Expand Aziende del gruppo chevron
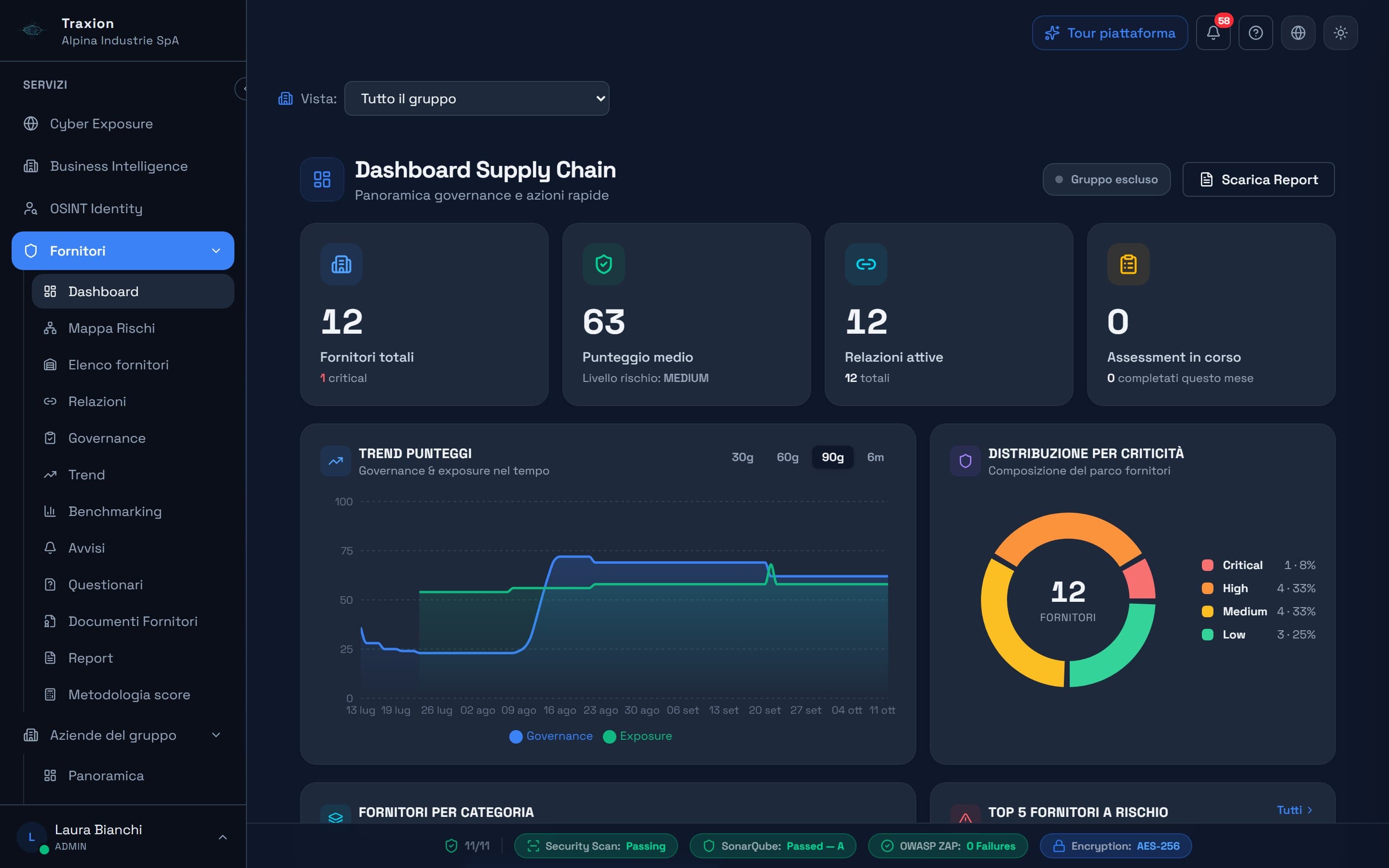 (x=216, y=735)
